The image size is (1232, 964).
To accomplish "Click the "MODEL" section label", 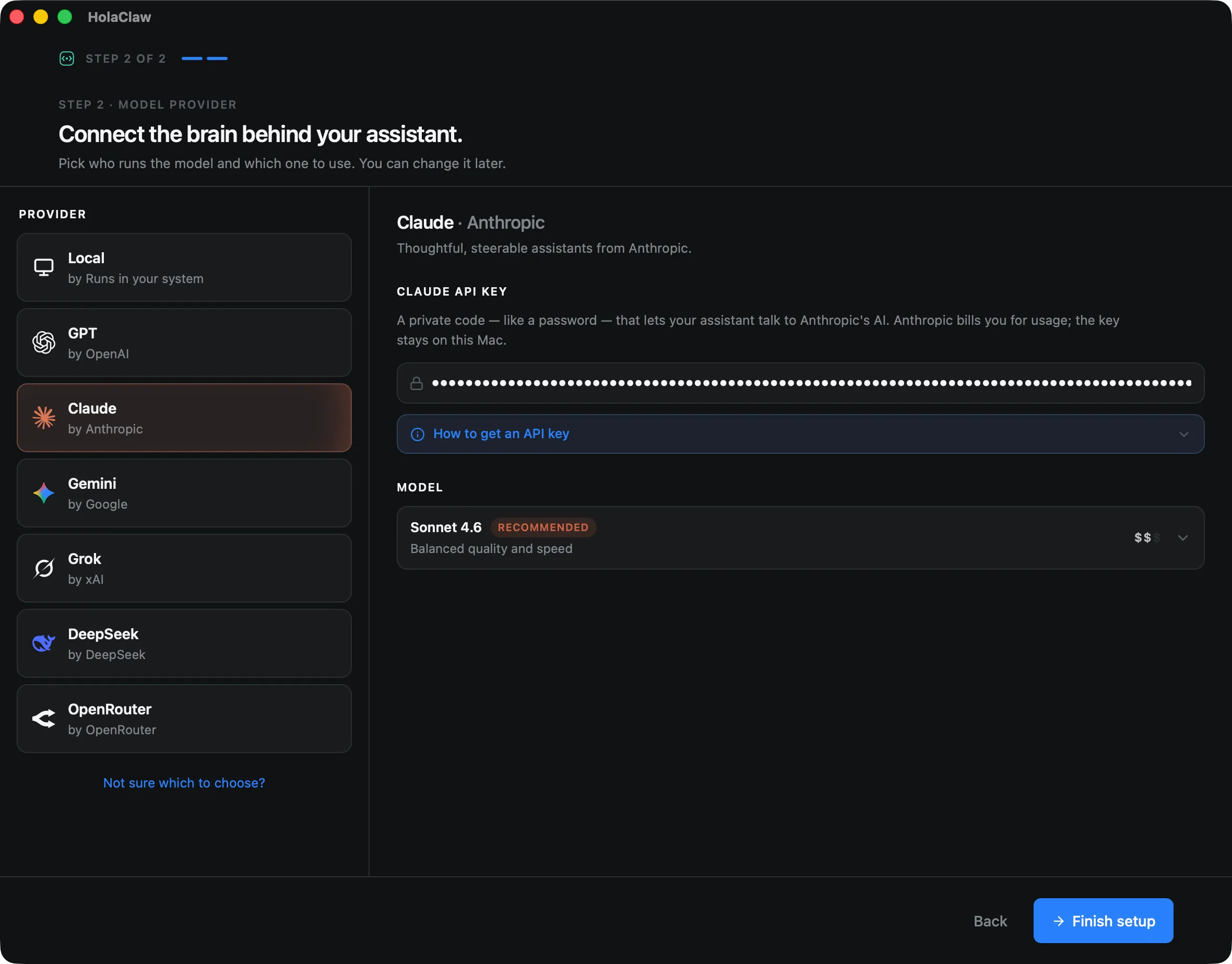I will tap(420, 487).
